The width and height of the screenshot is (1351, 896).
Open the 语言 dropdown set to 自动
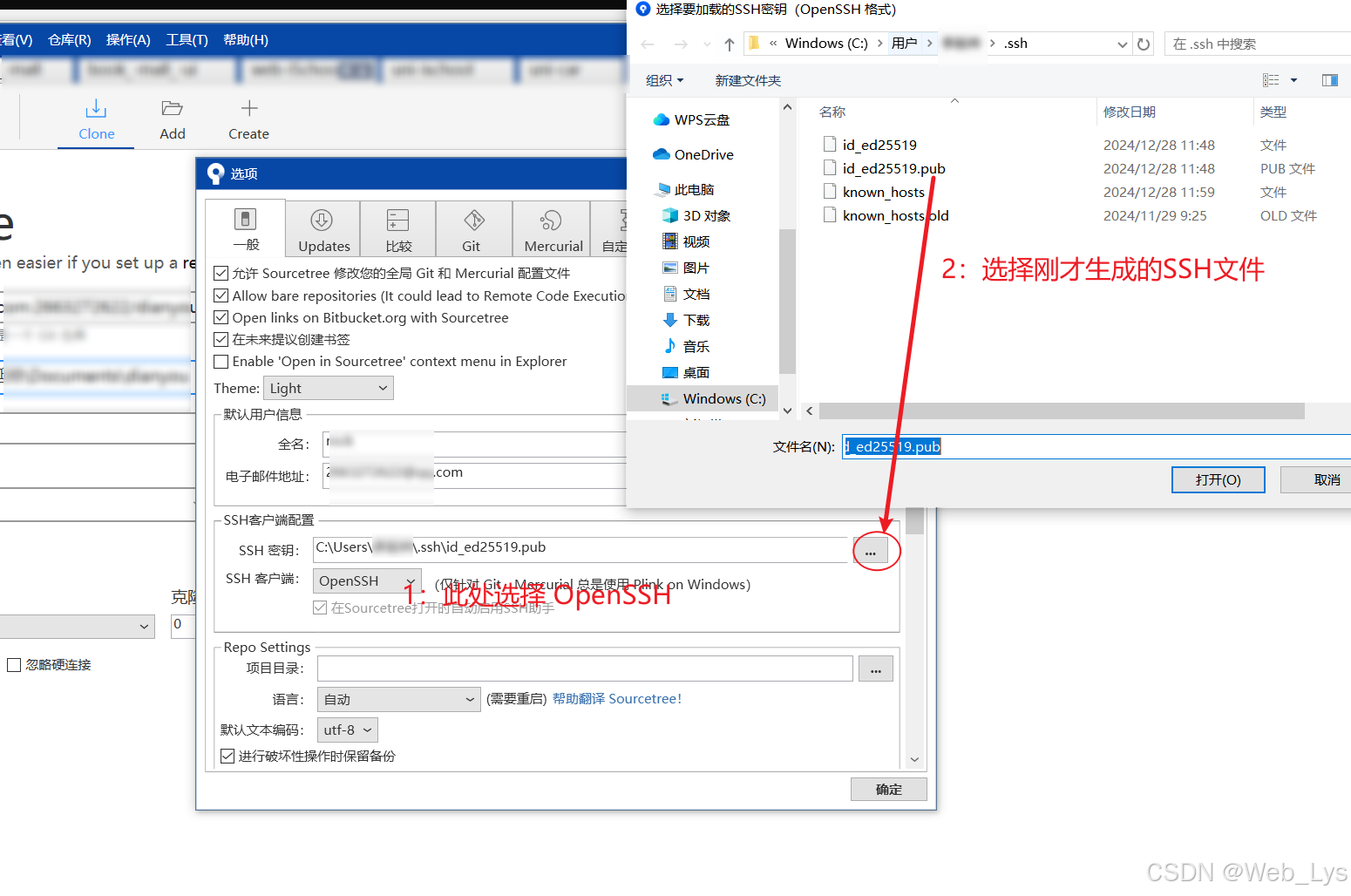pos(398,699)
